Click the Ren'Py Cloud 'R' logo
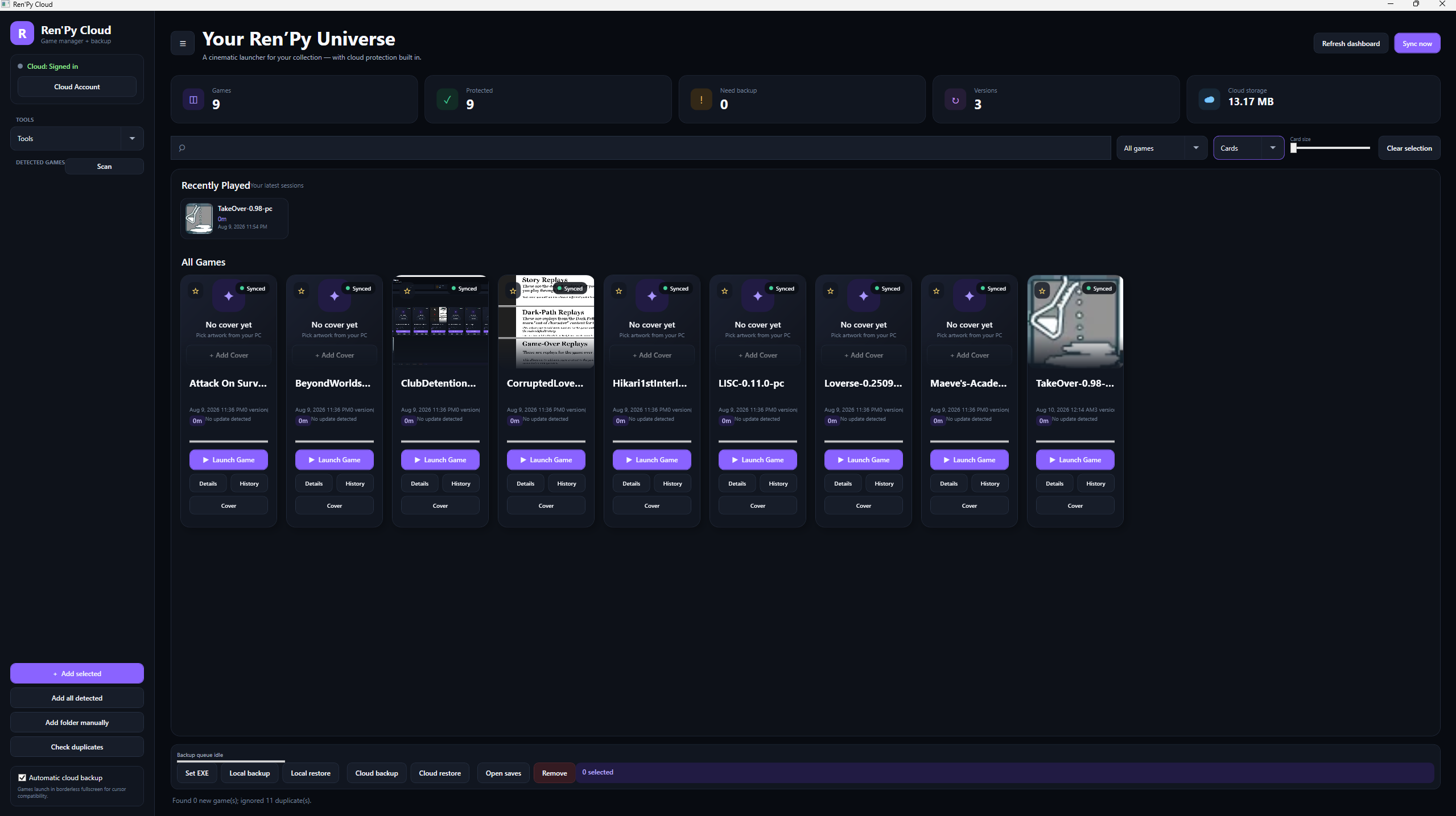The image size is (1456, 816). click(22, 34)
